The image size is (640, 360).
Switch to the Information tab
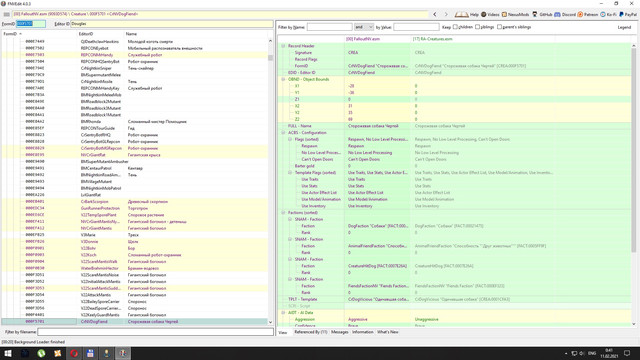coord(362,332)
